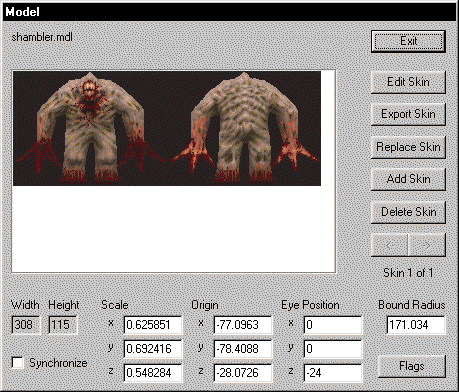Viewport: 459px width, 392px height.
Task: Focus the Origin x field -77.0963
Action: coord(243,325)
